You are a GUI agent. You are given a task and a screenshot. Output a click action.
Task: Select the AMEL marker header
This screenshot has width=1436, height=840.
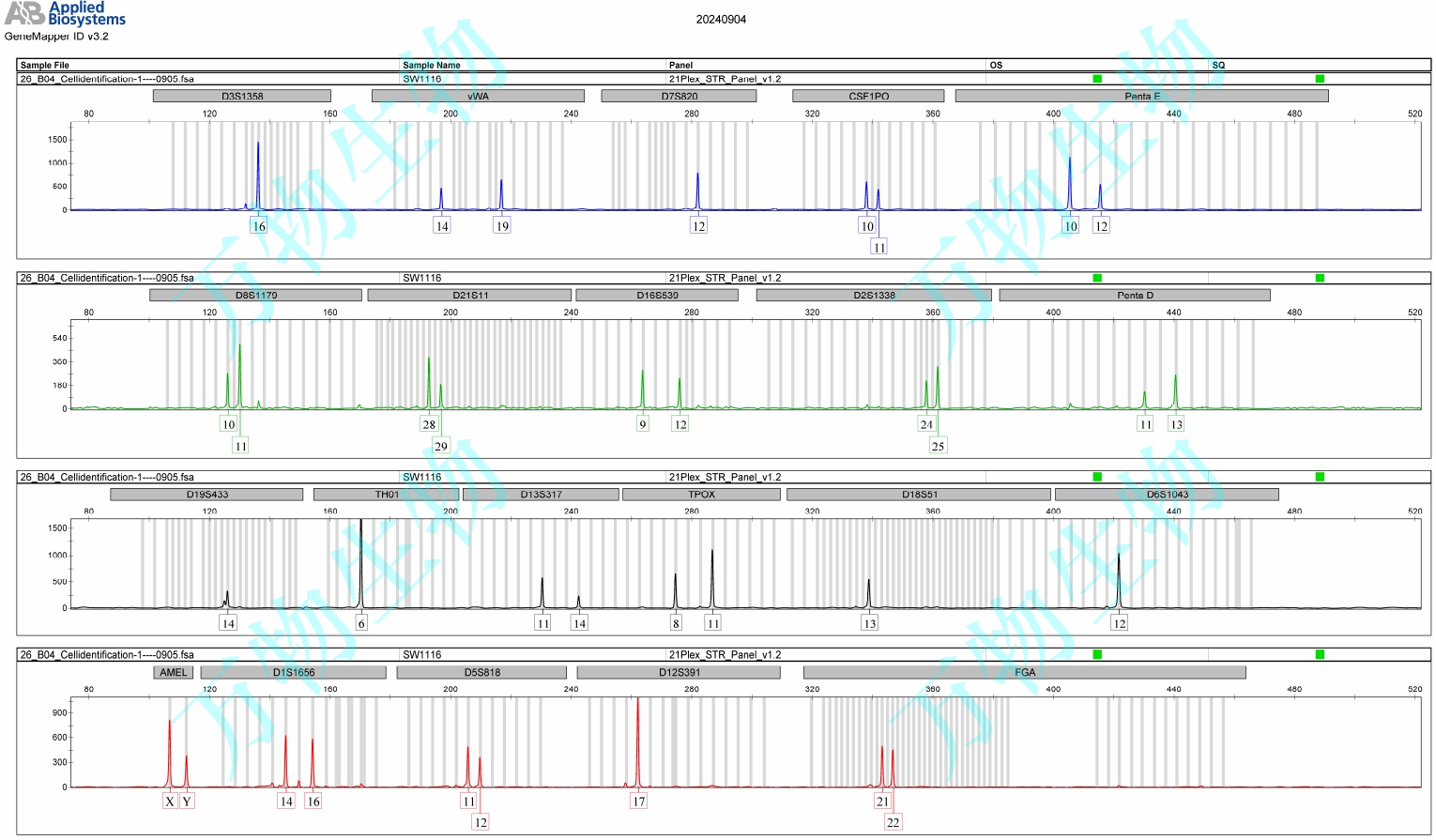point(174,672)
